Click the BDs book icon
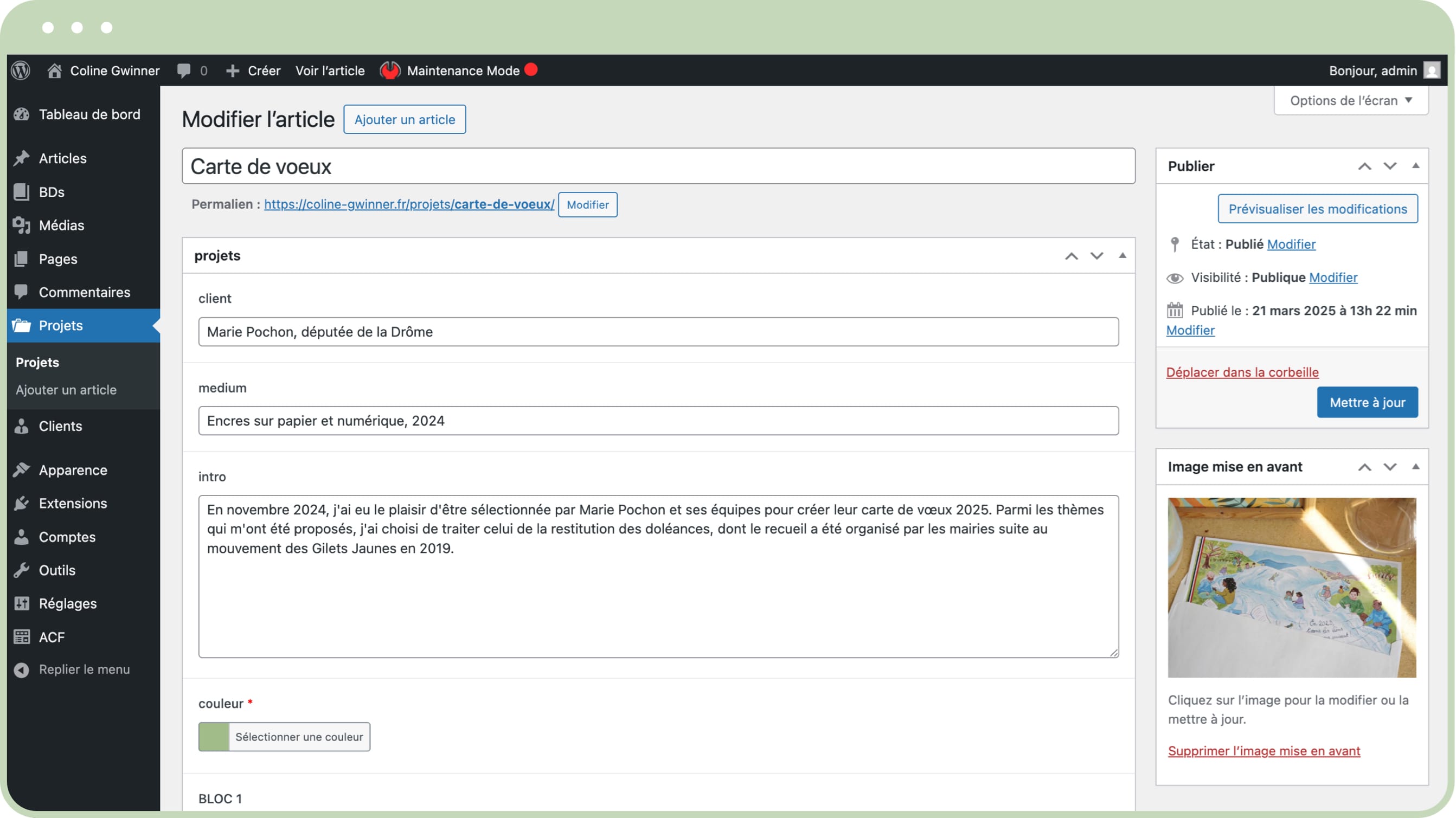This screenshot has width=1456, height=818. [x=22, y=191]
